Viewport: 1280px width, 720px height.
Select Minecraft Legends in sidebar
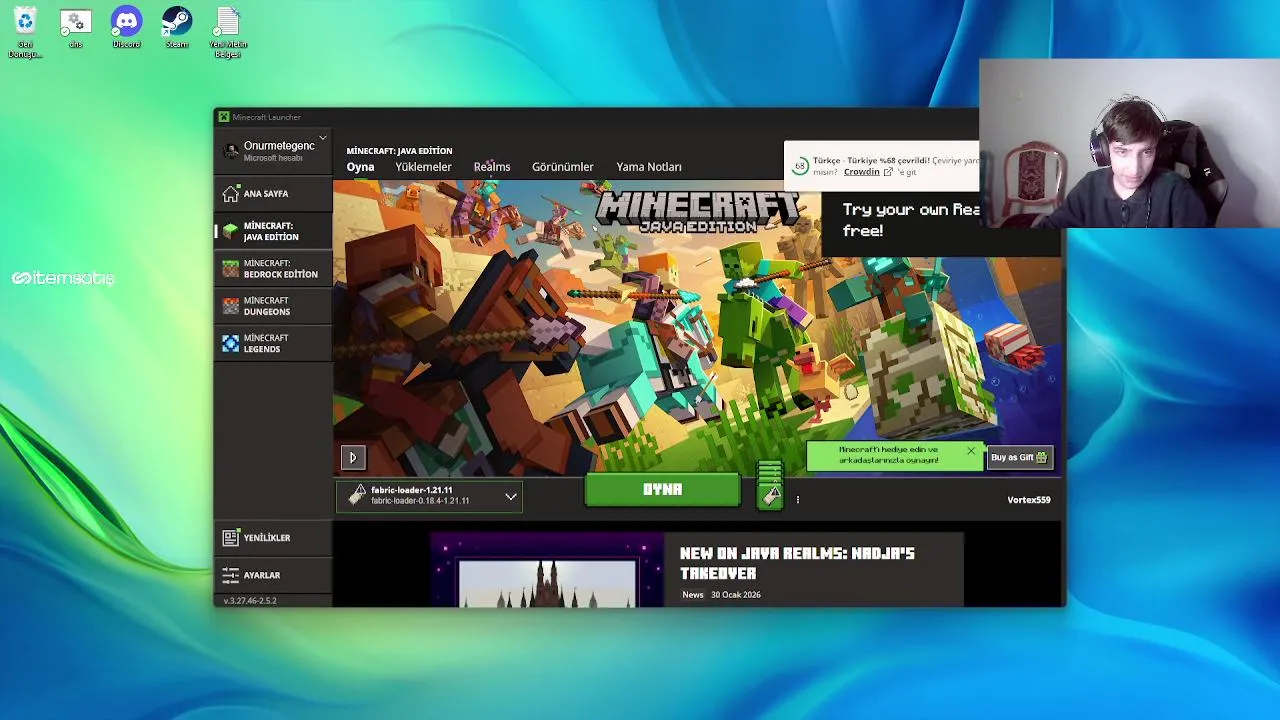(273, 343)
